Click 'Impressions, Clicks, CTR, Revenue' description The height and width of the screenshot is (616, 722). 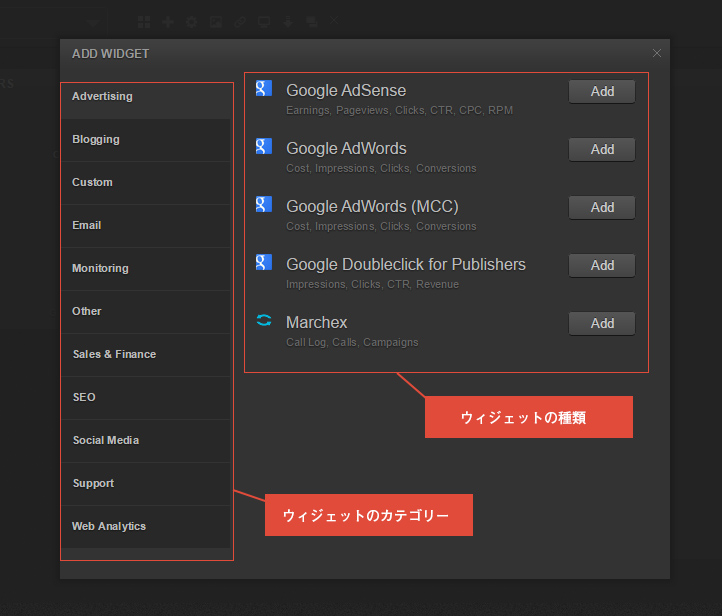coord(372,285)
